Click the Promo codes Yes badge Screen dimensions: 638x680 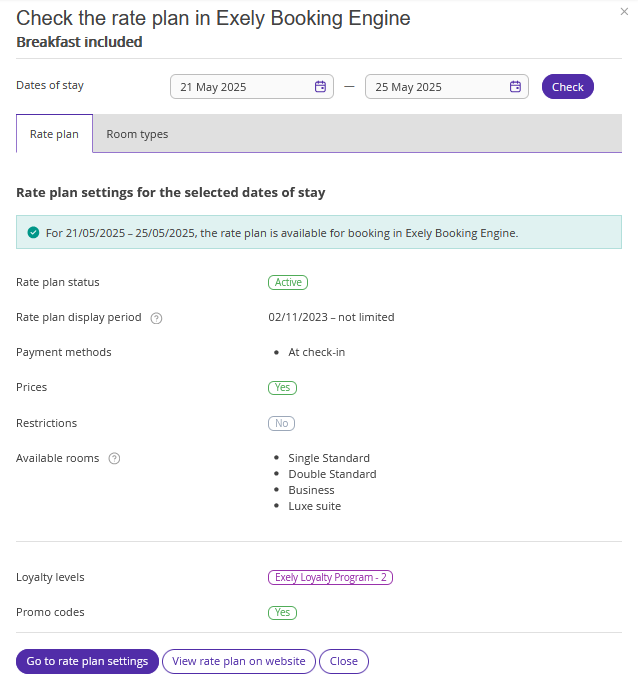pos(282,612)
